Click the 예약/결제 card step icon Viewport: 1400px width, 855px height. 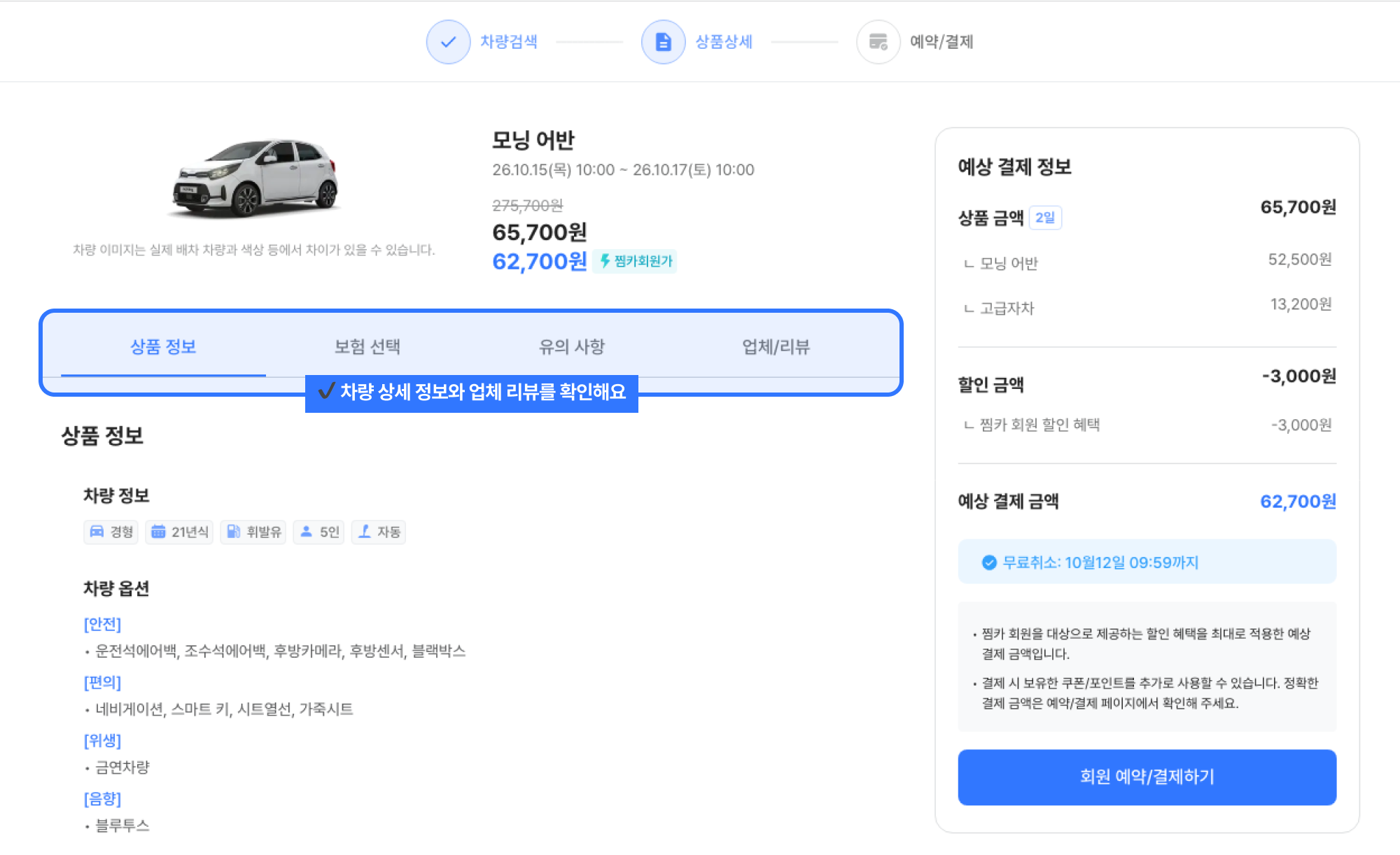[878, 42]
